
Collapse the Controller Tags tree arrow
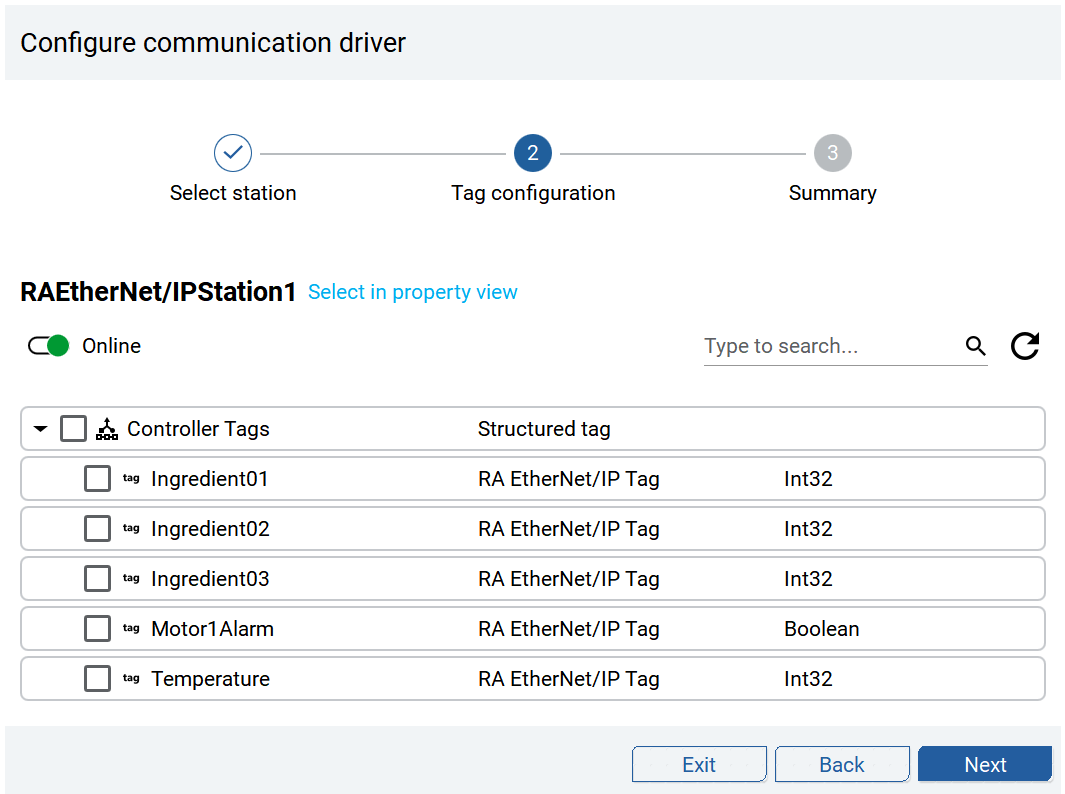[x=40, y=429]
